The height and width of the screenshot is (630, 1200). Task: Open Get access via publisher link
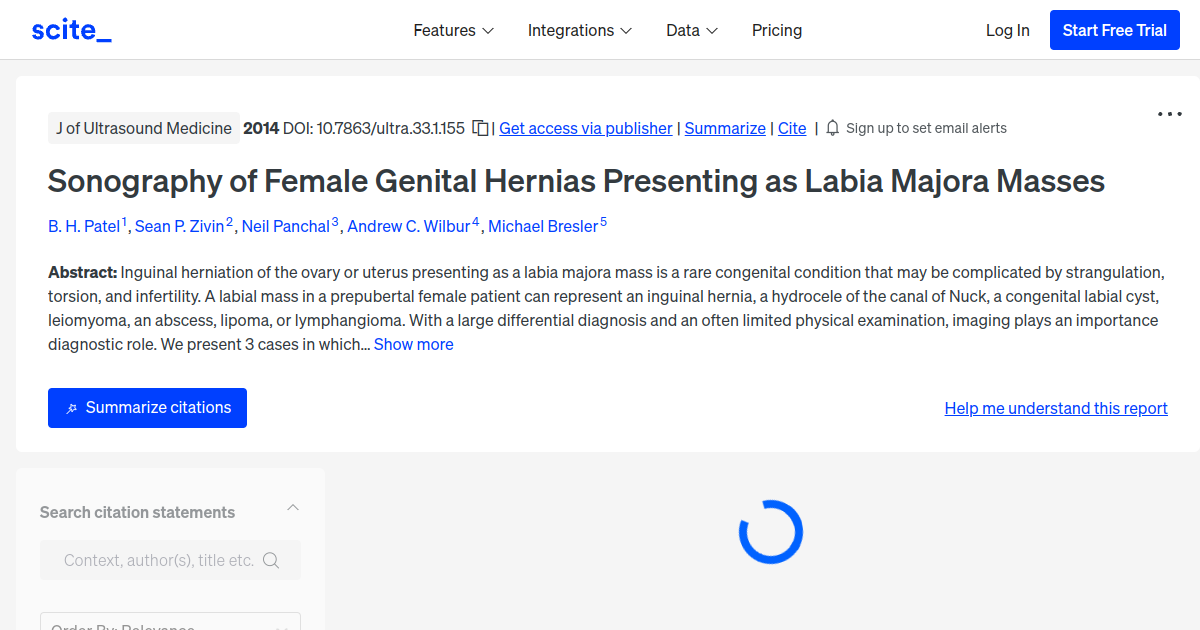[586, 128]
